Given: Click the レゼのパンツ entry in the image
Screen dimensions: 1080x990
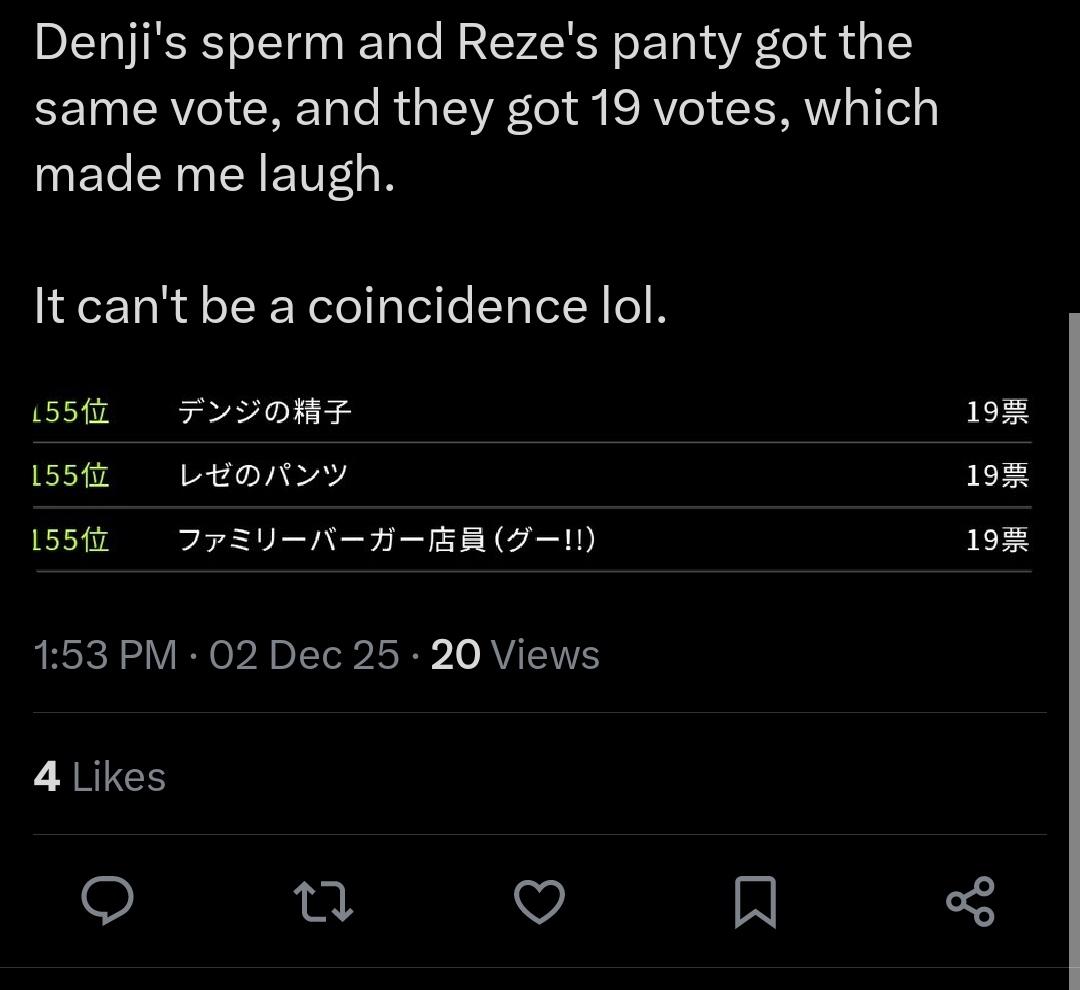Looking at the screenshot, I should pyautogui.click(x=262, y=475).
